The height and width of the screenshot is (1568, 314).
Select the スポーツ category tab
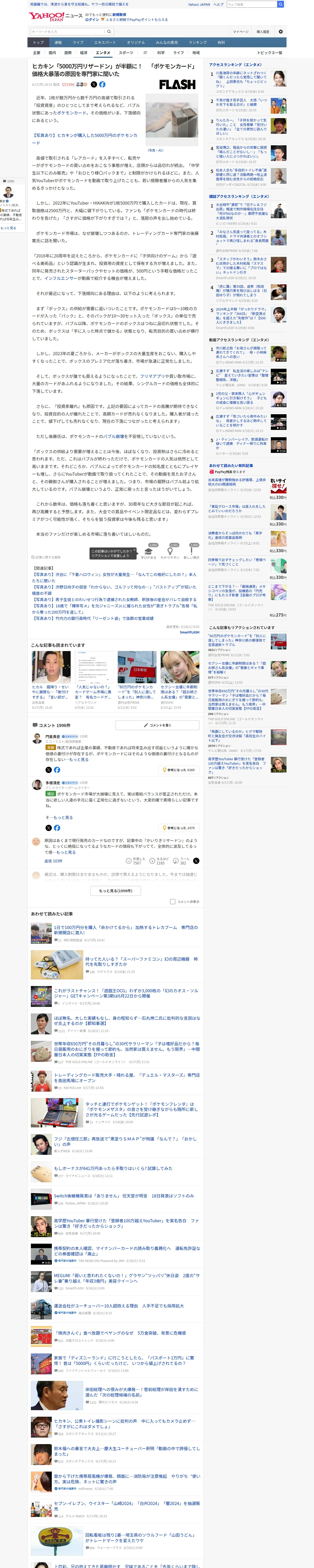coord(126,53)
